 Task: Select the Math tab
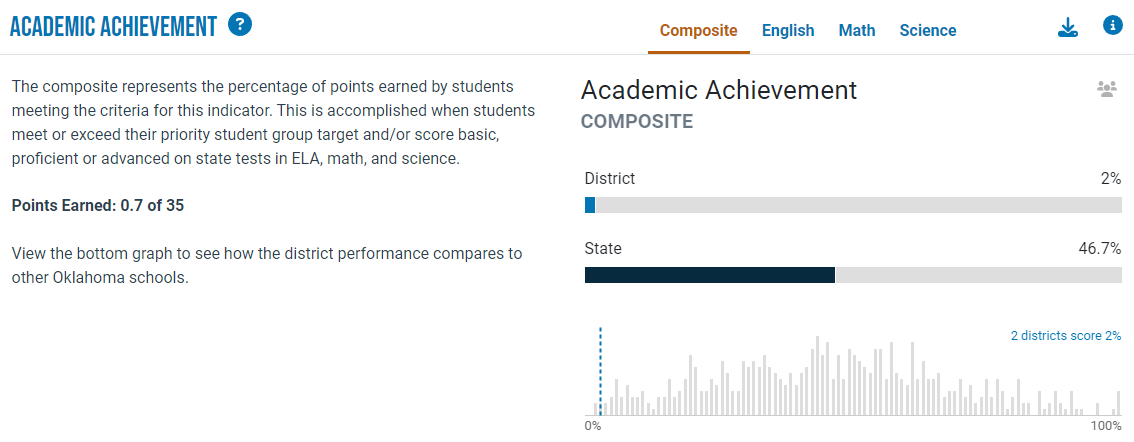click(857, 30)
